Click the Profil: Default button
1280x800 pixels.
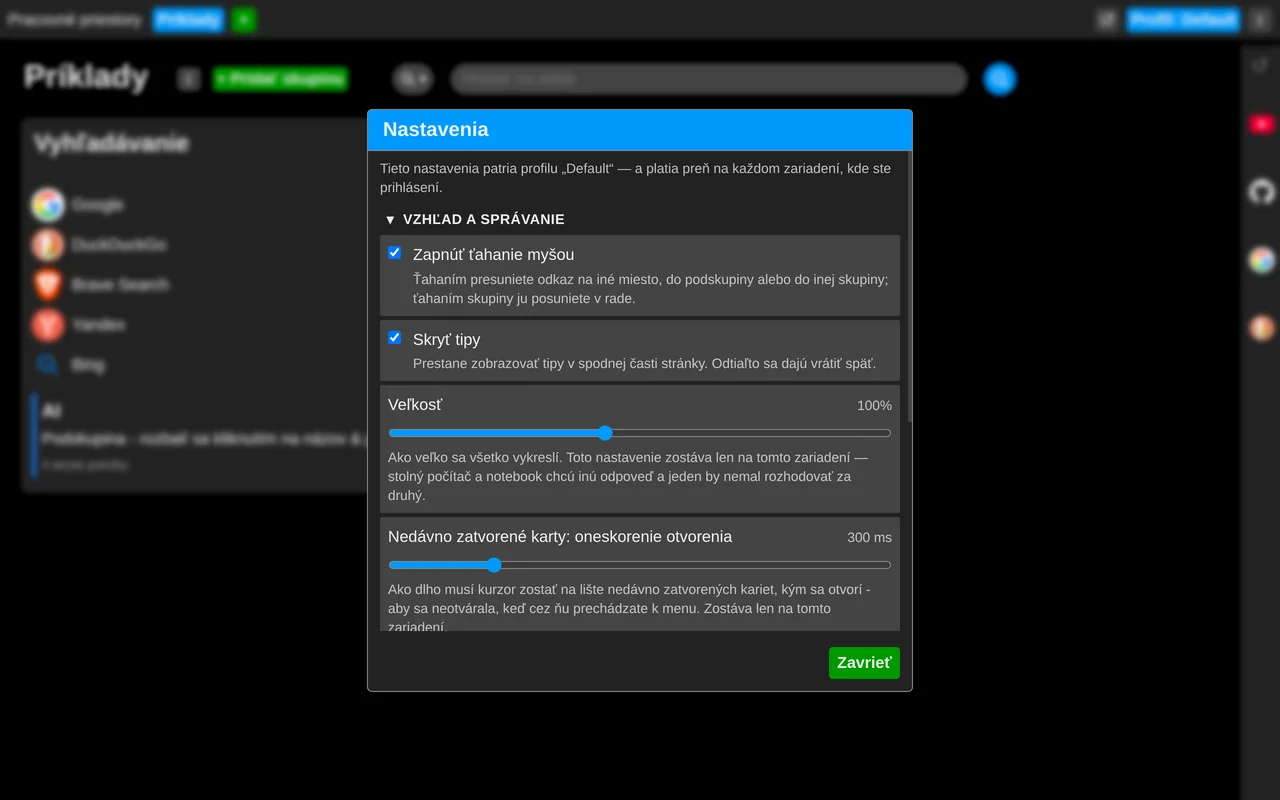click(x=1183, y=20)
